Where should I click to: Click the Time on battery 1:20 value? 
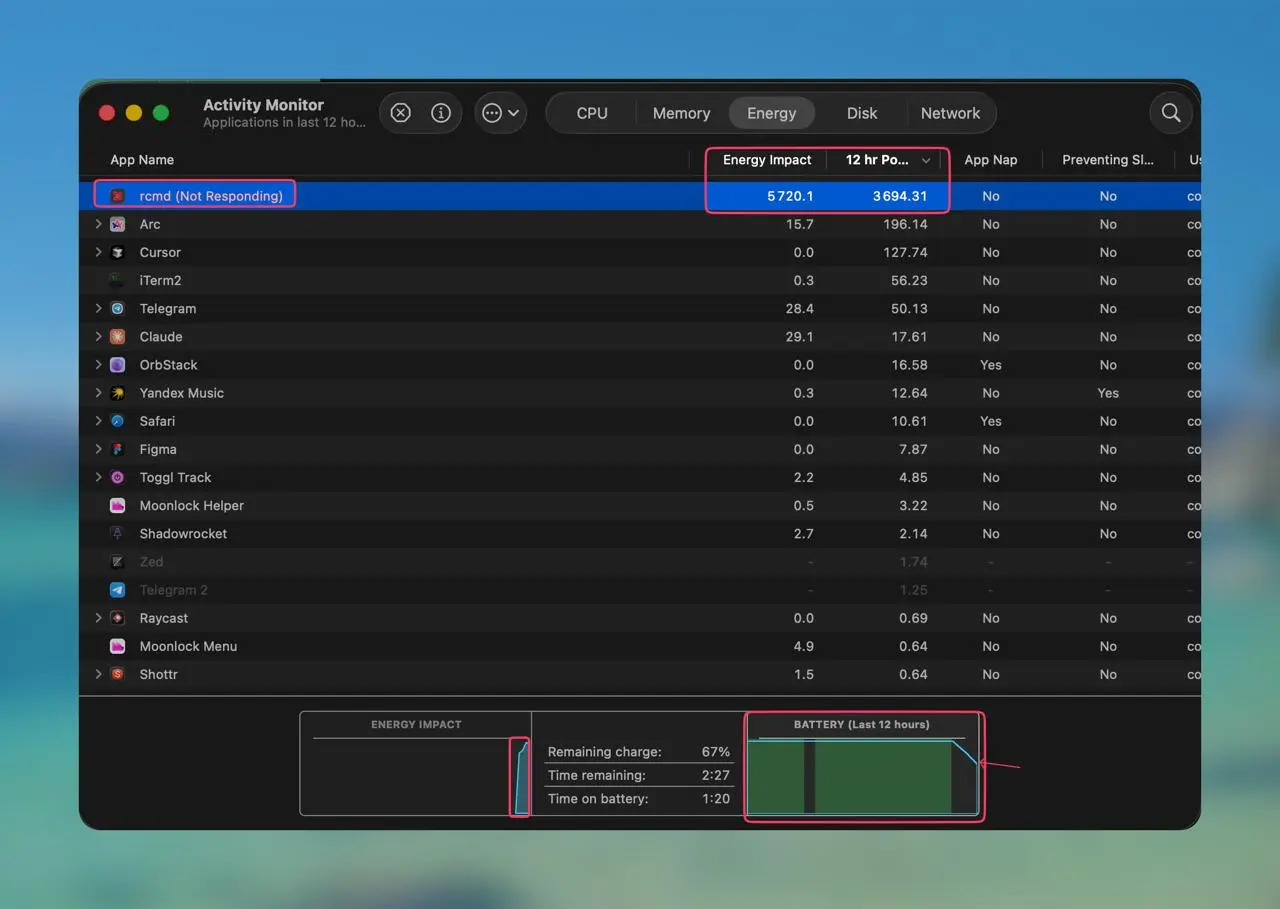716,798
